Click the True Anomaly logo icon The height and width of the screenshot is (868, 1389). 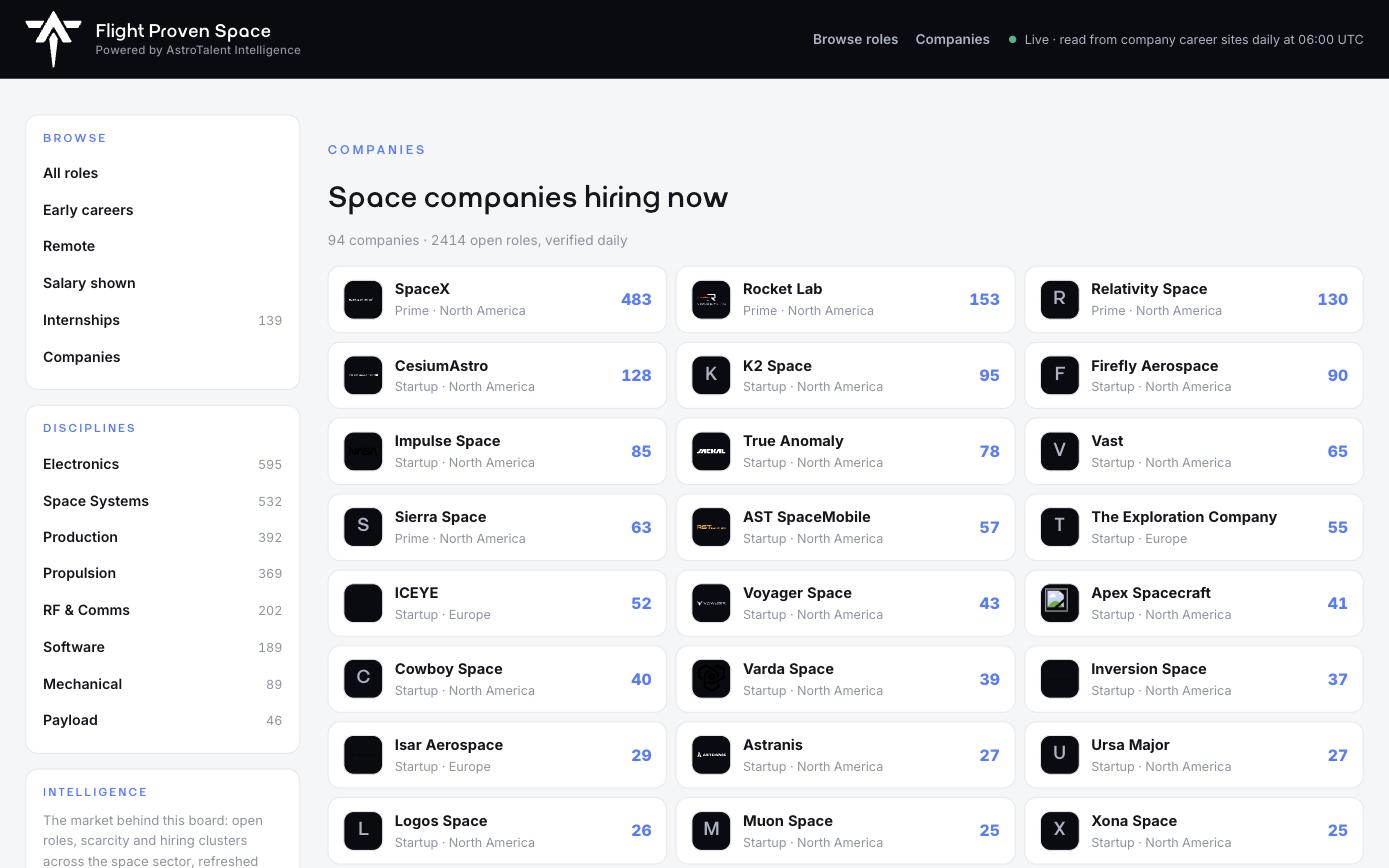711,451
